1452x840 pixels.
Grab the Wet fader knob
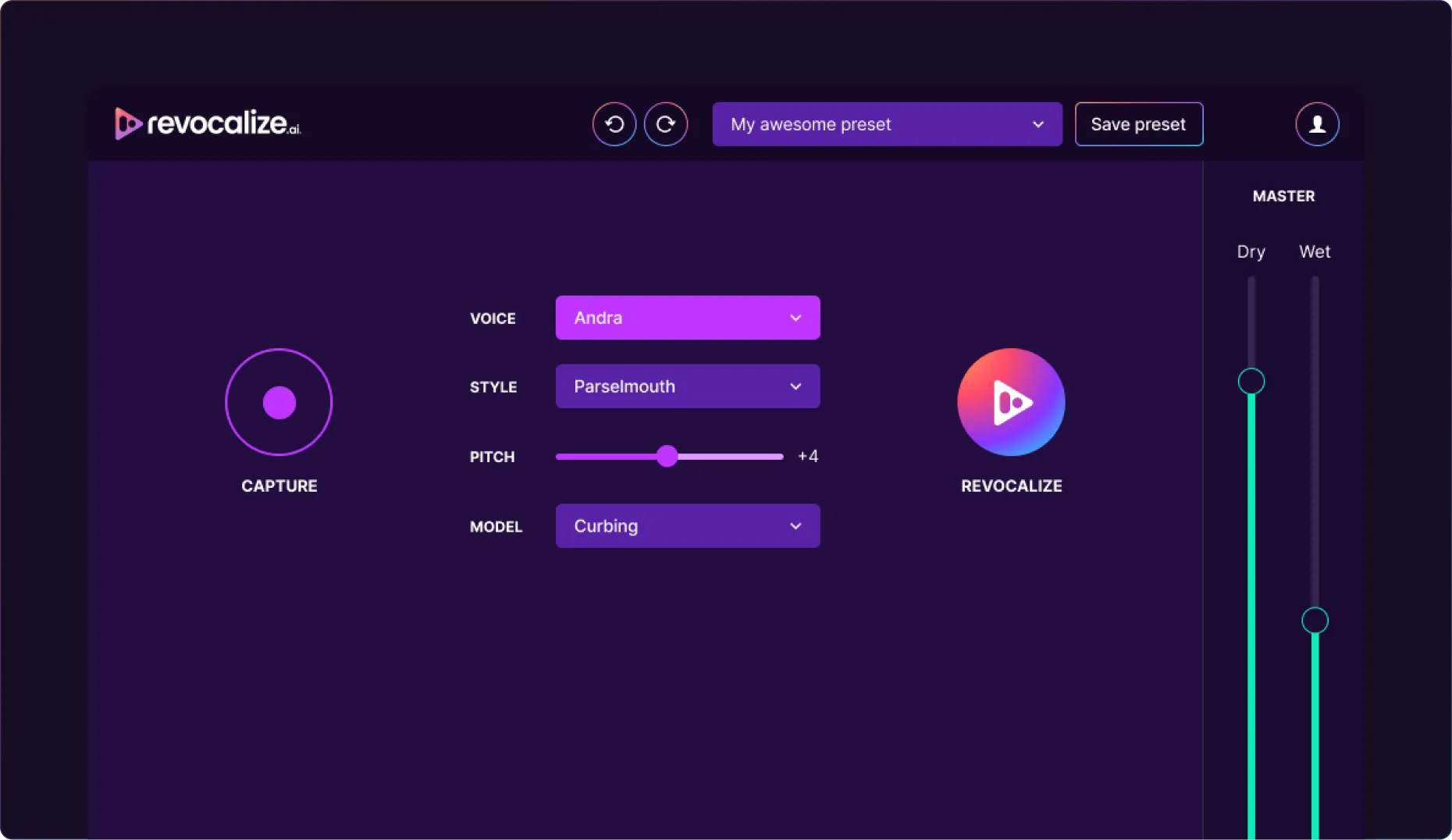pyautogui.click(x=1315, y=621)
